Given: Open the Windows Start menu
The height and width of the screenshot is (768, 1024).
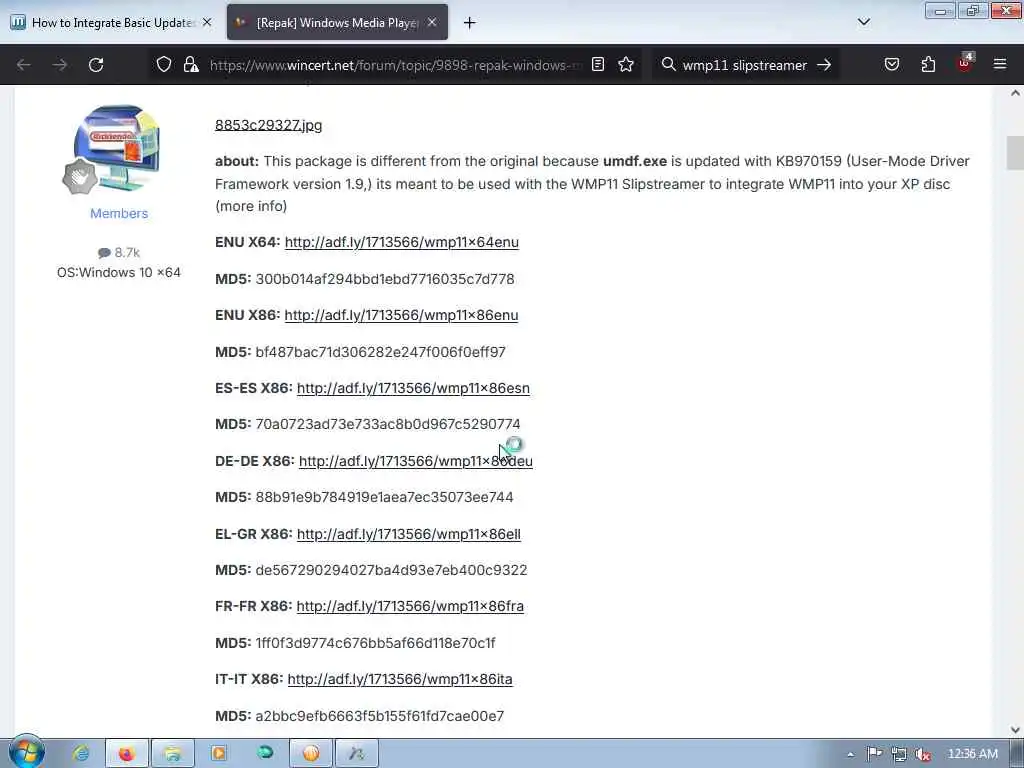Looking at the screenshot, I should (26, 752).
